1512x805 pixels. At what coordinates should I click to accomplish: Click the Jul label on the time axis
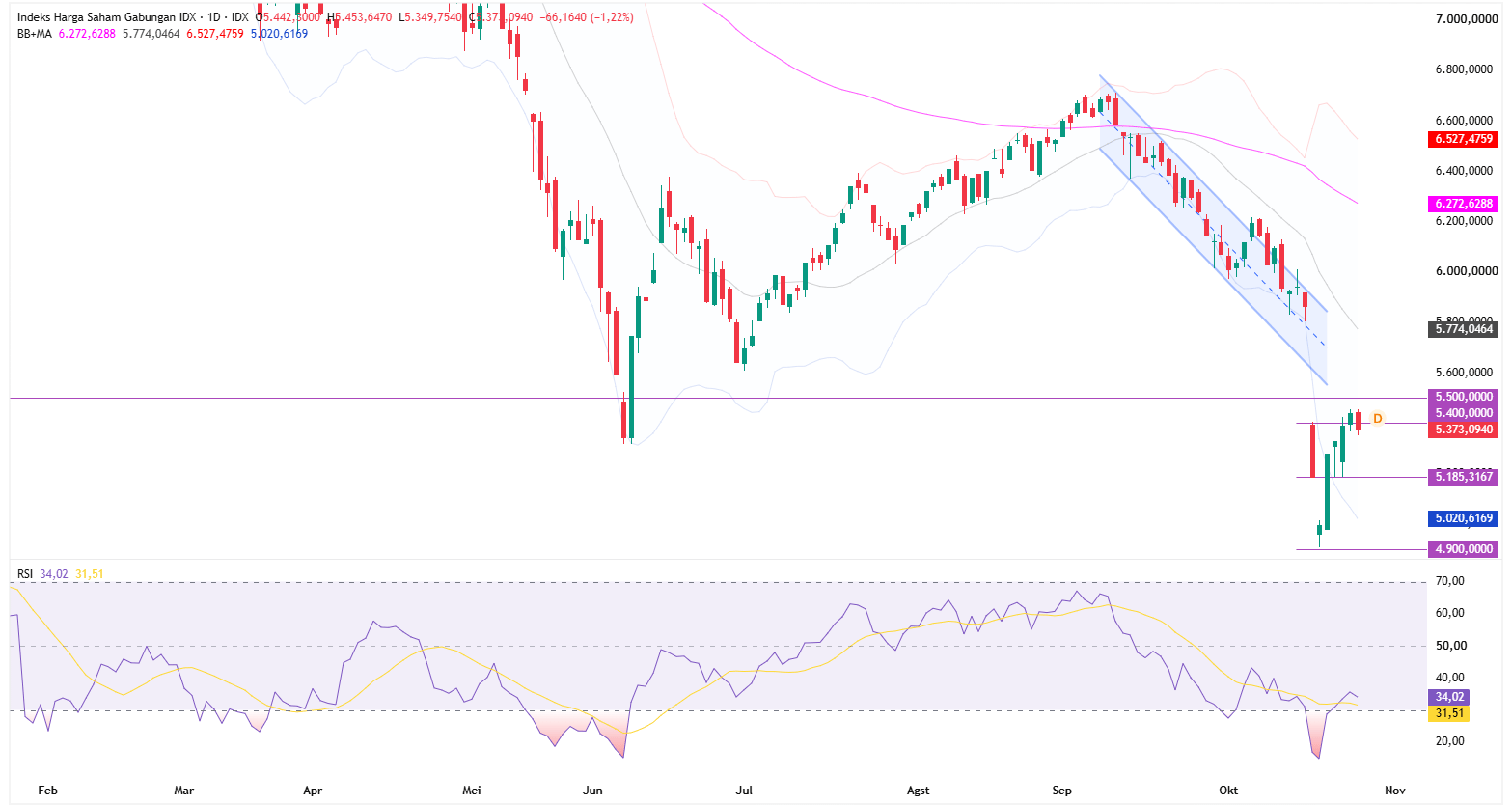click(744, 791)
